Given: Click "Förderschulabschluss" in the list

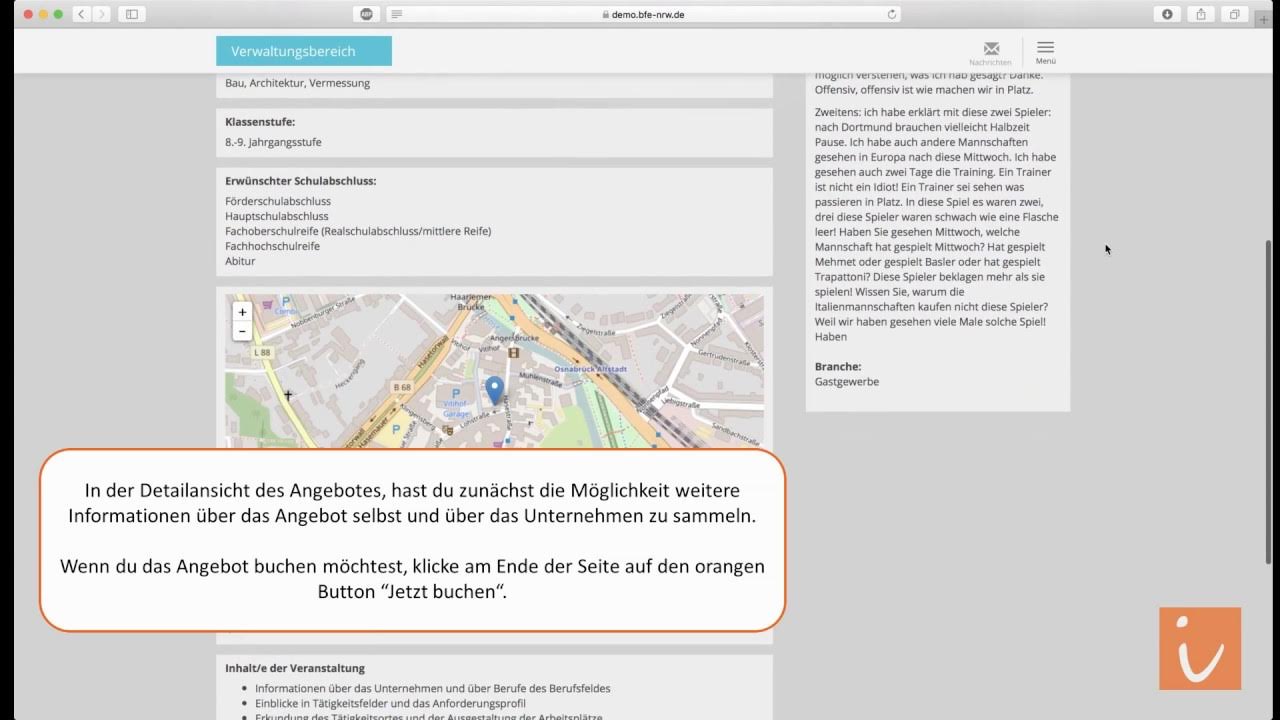Looking at the screenshot, I should (x=278, y=201).
